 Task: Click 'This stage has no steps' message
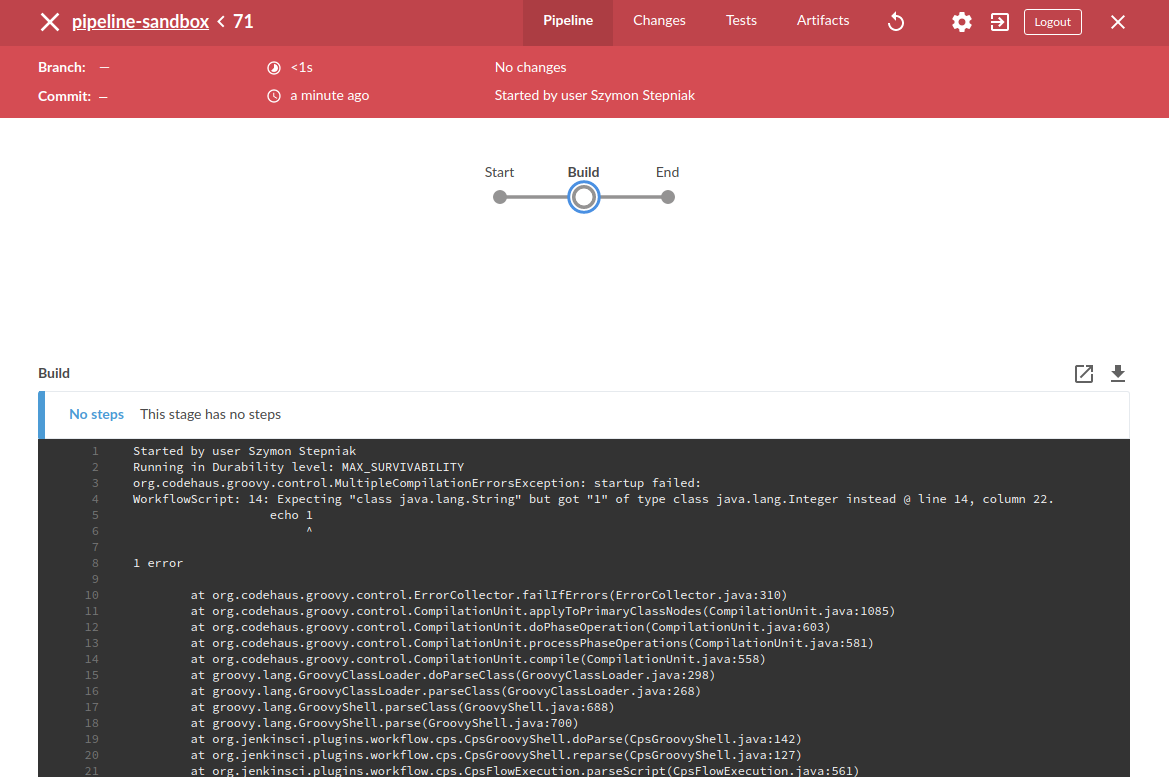(x=210, y=415)
